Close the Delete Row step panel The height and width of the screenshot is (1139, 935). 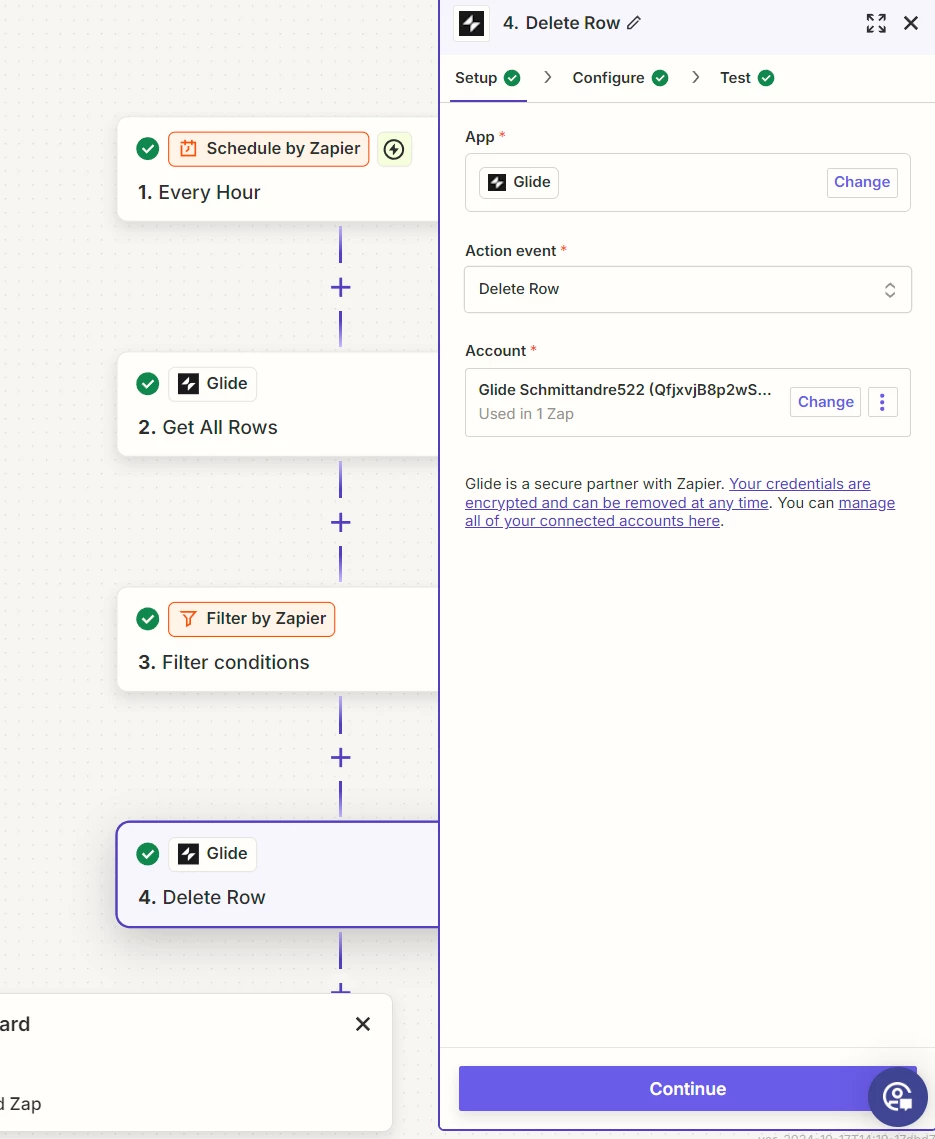tap(911, 23)
